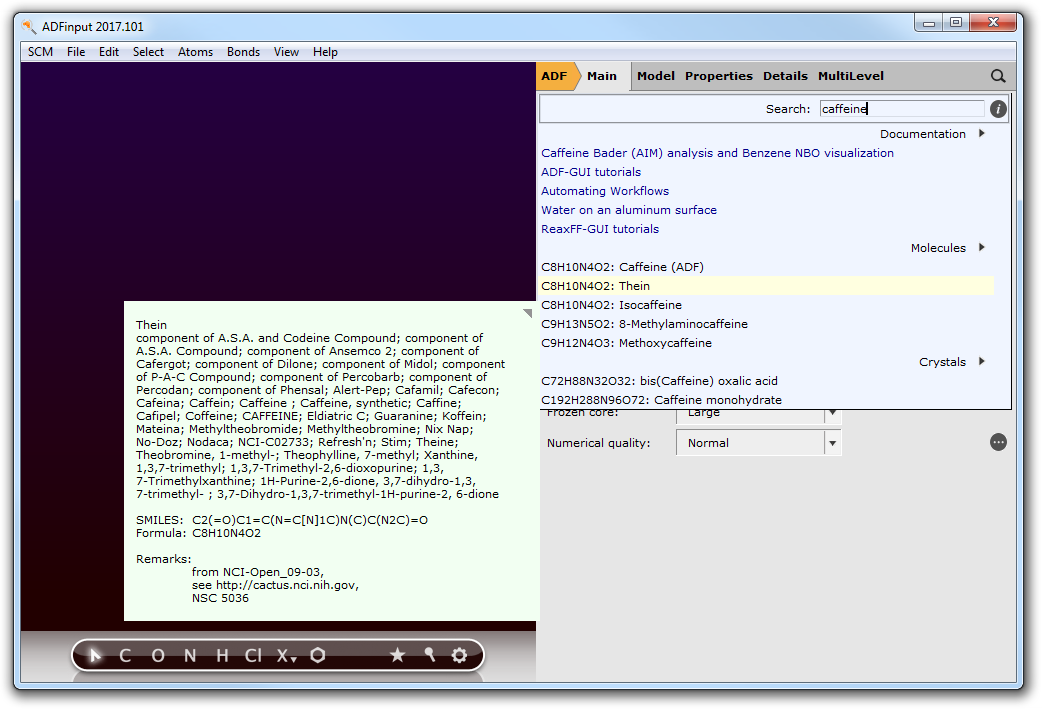This screenshot has height=709, width=1042.
Task: Select the Methoxycaffeine molecule result
Action: (x=627, y=344)
